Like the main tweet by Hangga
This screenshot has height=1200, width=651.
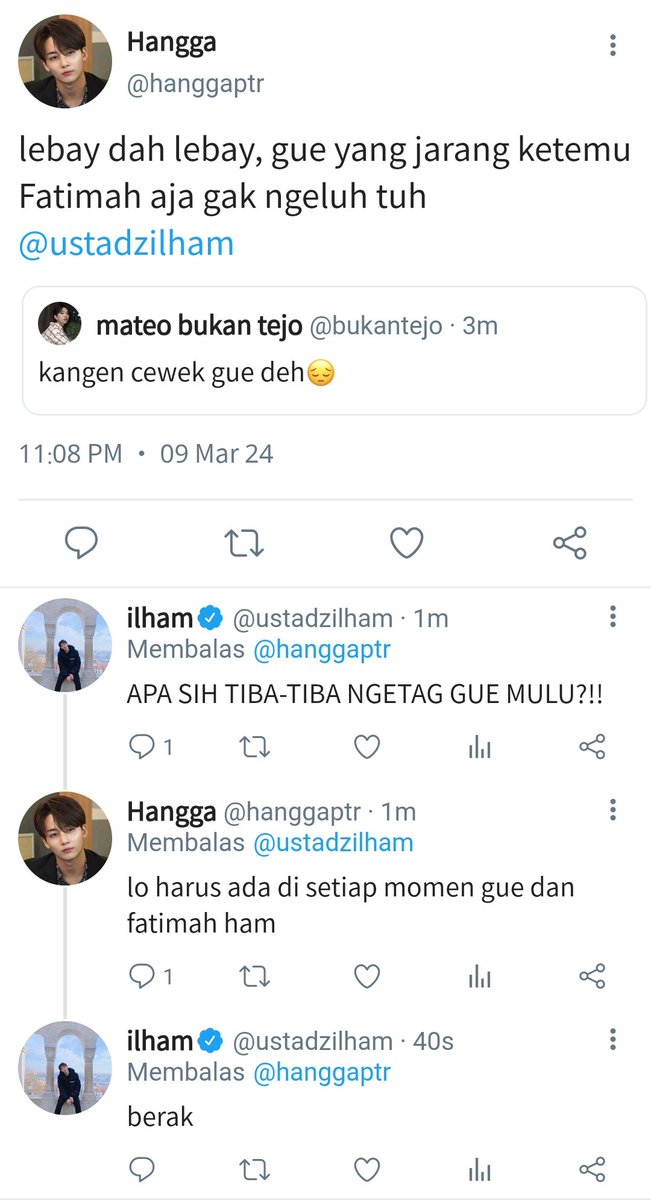(406, 543)
